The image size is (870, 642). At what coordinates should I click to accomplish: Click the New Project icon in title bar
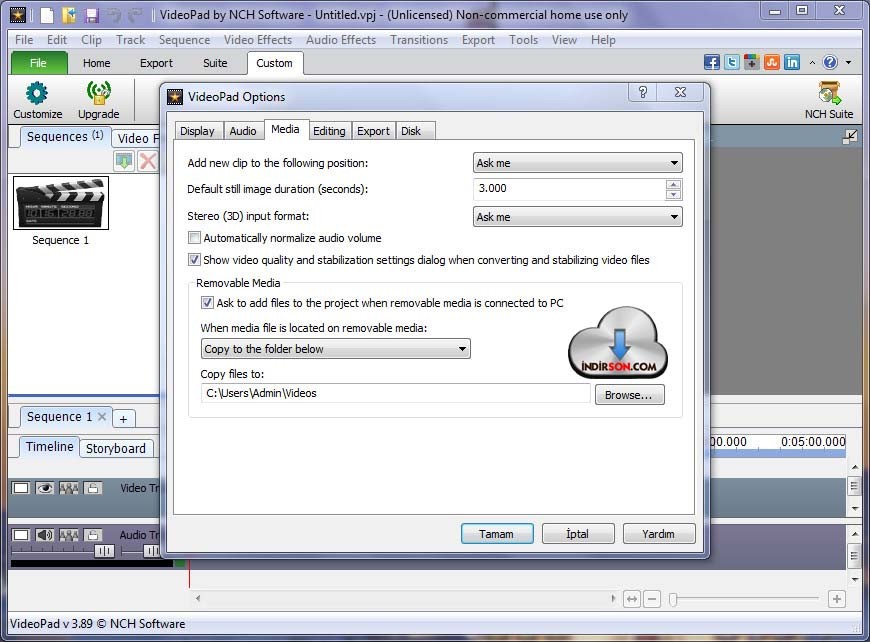point(47,15)
